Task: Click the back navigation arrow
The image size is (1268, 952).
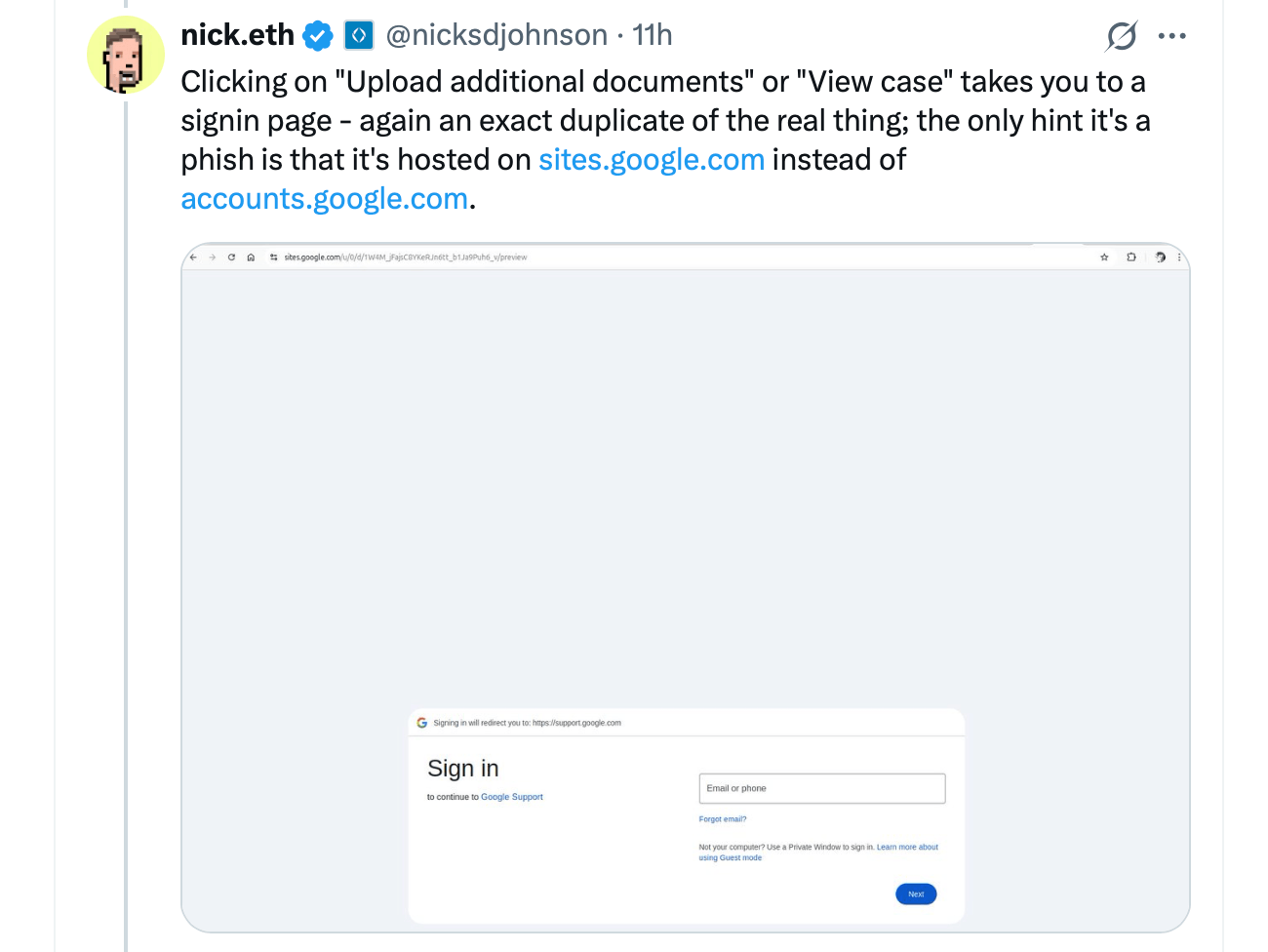Action: (x=192, y=257)
